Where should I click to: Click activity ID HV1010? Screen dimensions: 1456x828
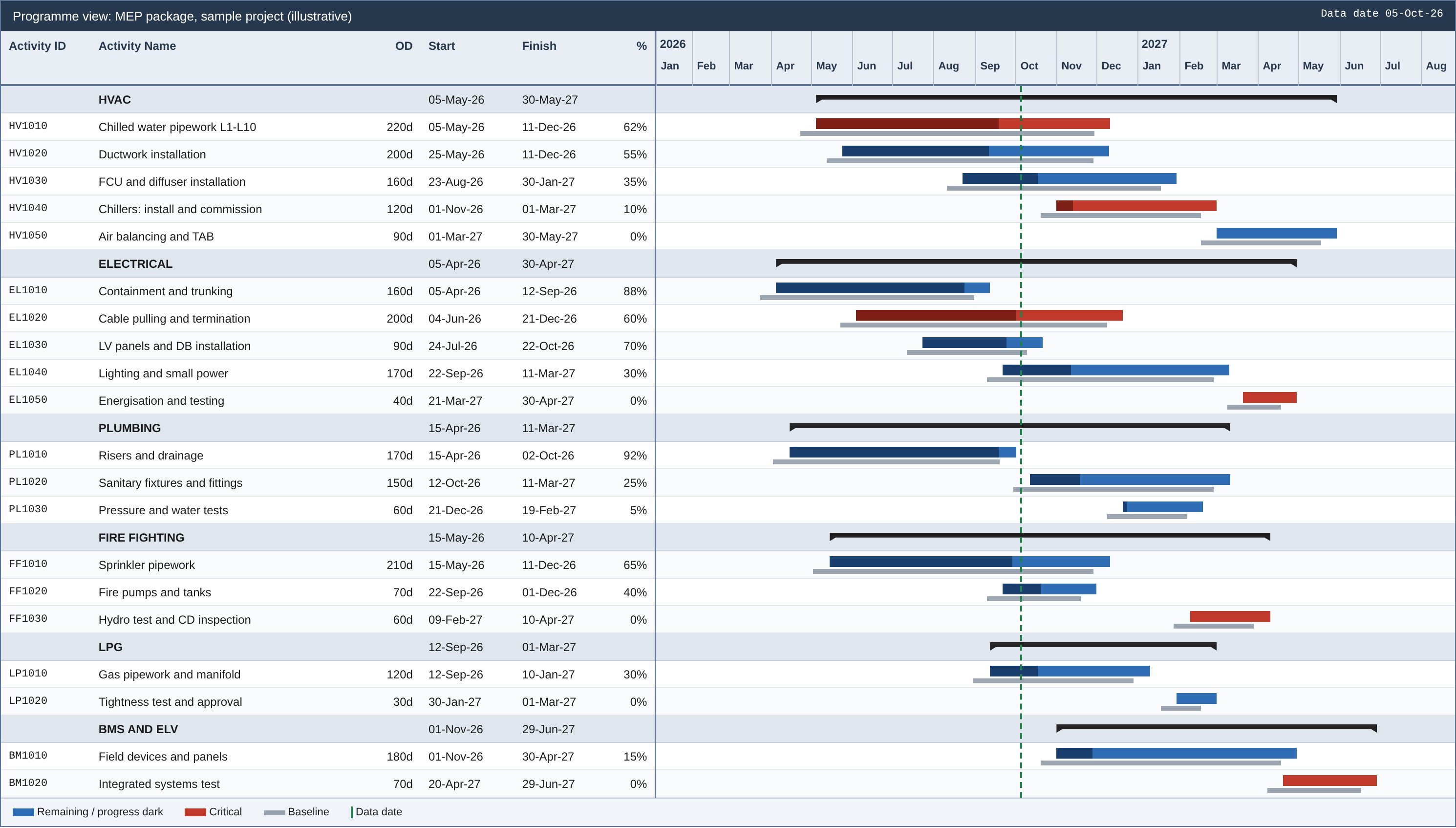click(x=28, y=126)
